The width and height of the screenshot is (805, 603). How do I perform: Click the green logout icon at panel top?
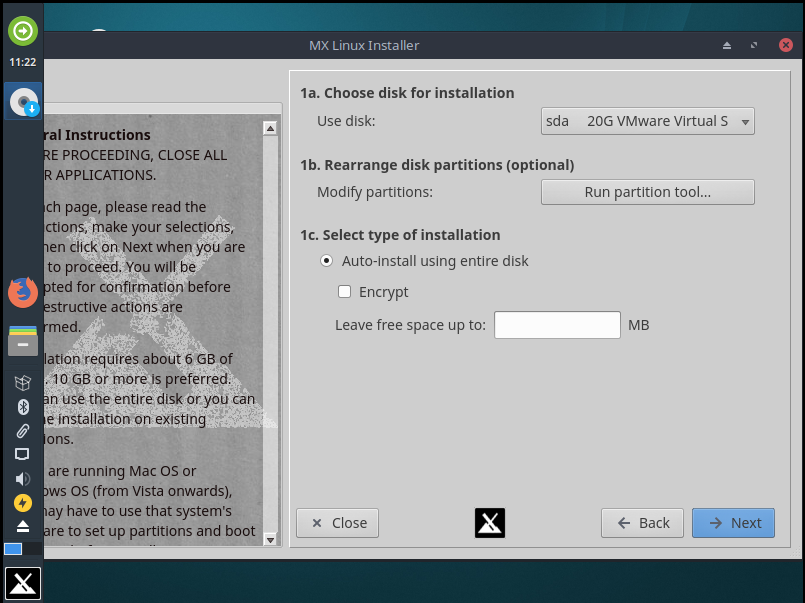(x=22, y=31)
